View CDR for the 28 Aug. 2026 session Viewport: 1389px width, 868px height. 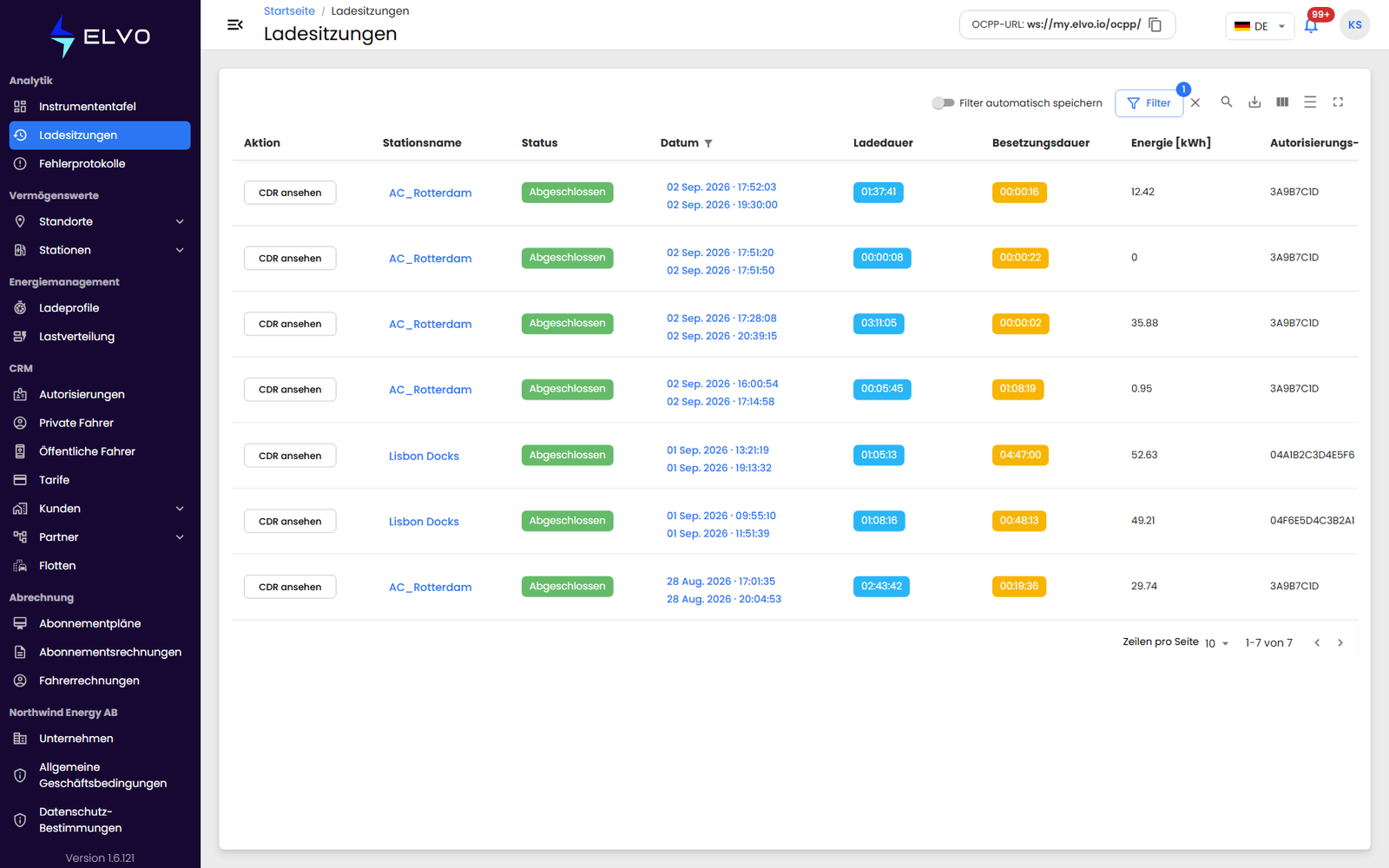(290, 587)
